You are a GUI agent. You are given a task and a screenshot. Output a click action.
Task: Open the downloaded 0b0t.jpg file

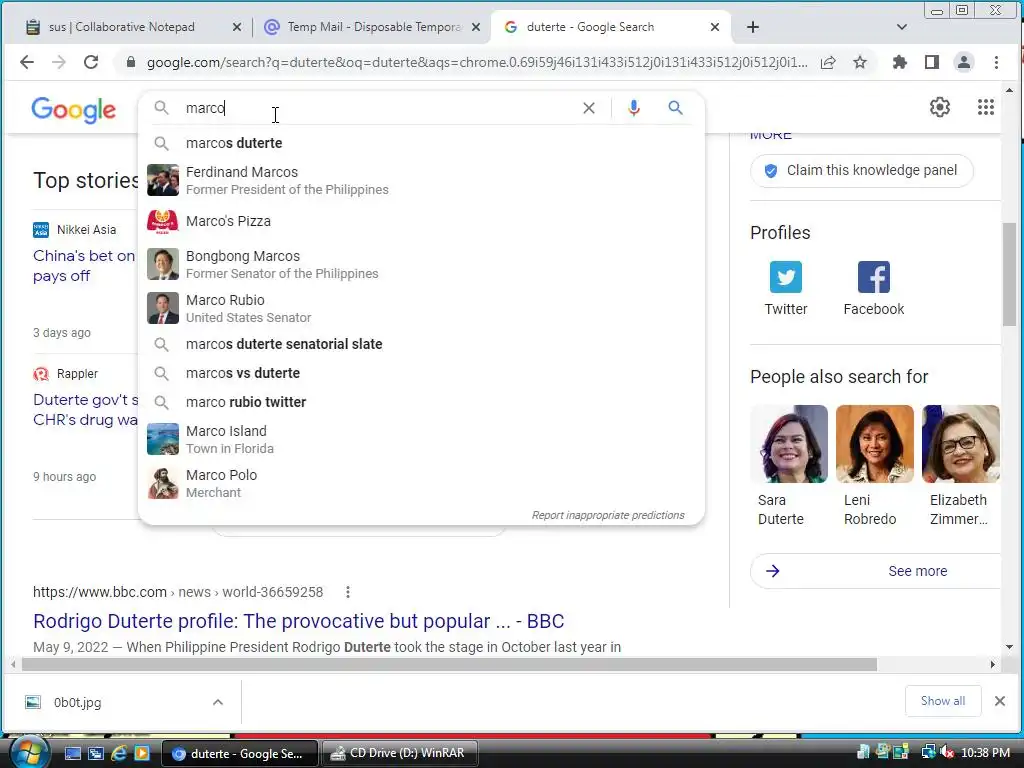click(77, 703)
